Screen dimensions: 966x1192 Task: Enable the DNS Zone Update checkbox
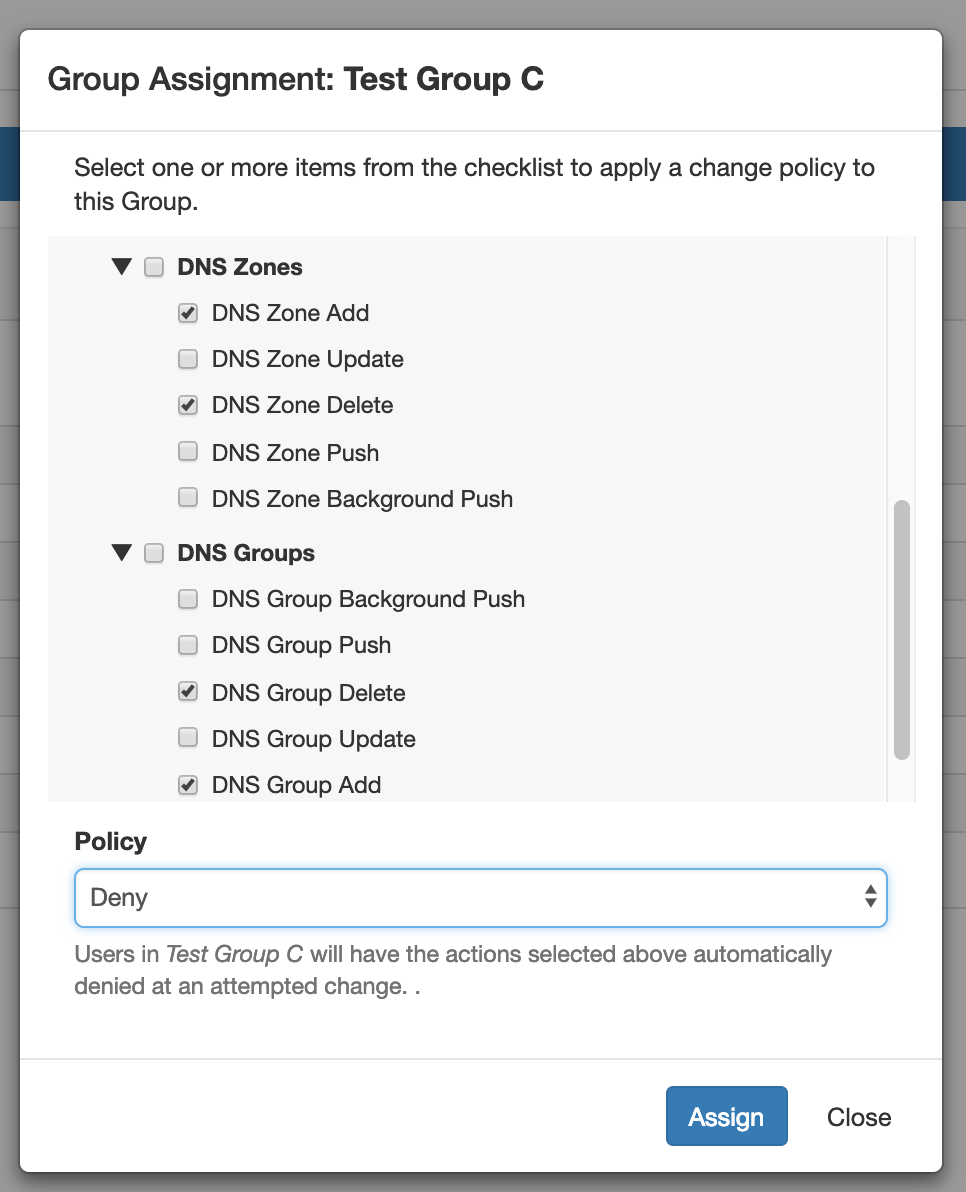click(188, 359)
